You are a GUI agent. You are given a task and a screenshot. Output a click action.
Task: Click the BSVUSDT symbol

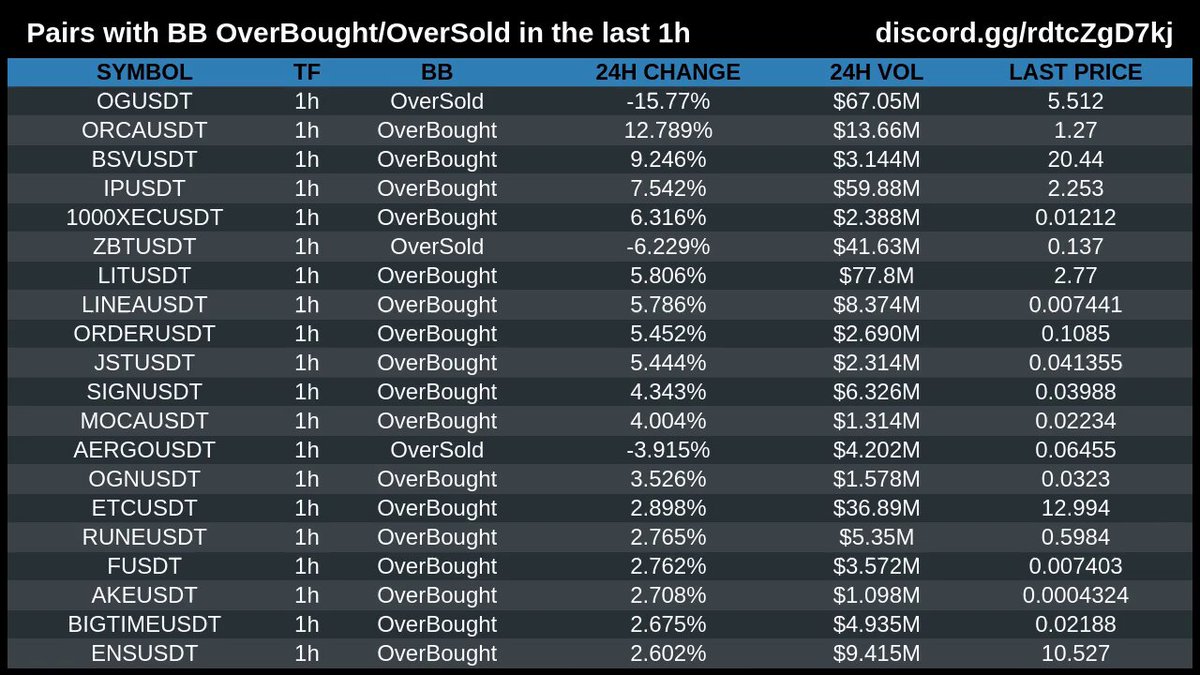click(145, 160)
